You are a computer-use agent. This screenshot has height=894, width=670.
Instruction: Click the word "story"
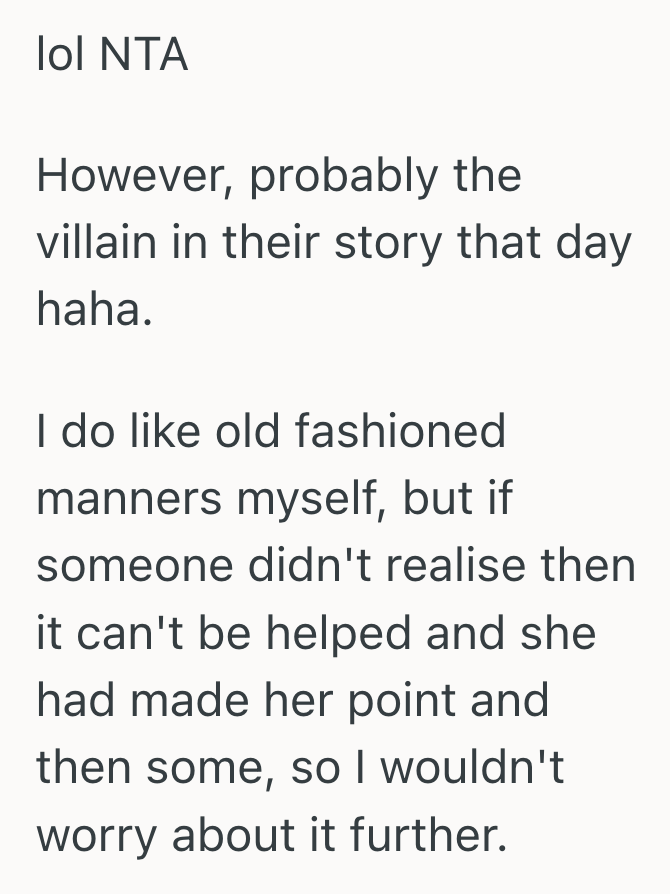click(x=398, y=246)
